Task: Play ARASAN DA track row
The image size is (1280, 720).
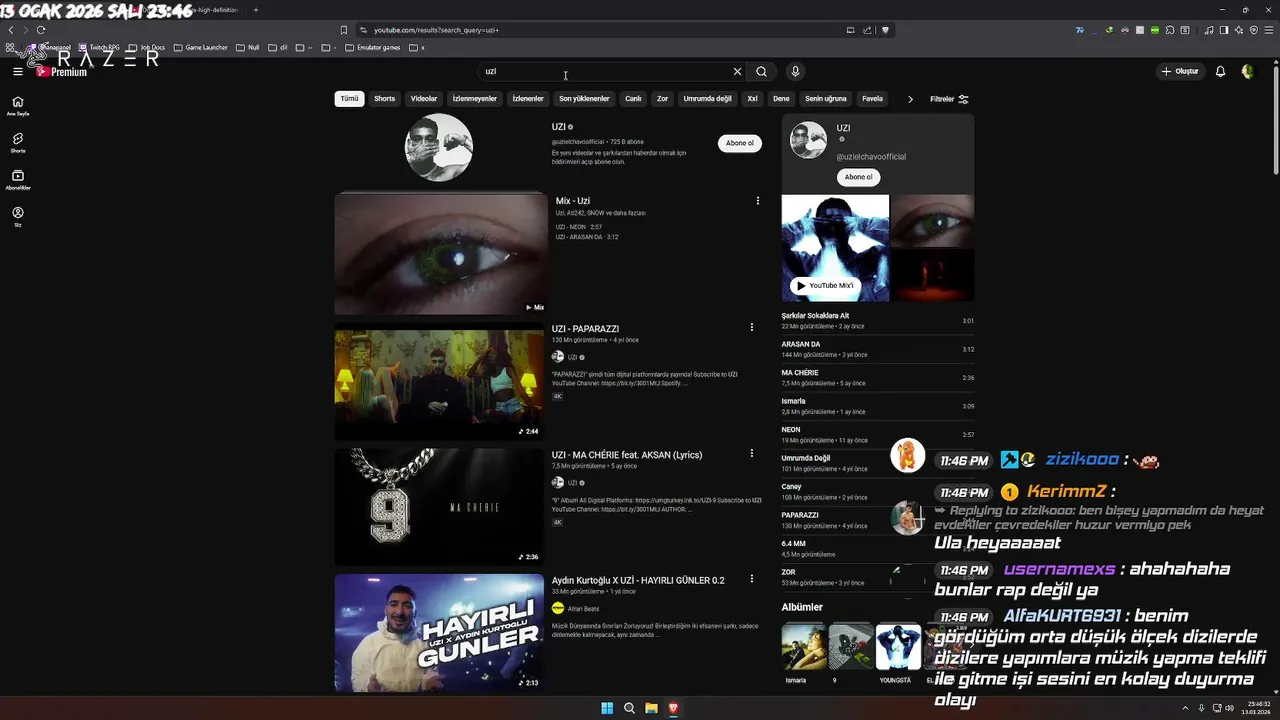Action: point(877,349)
